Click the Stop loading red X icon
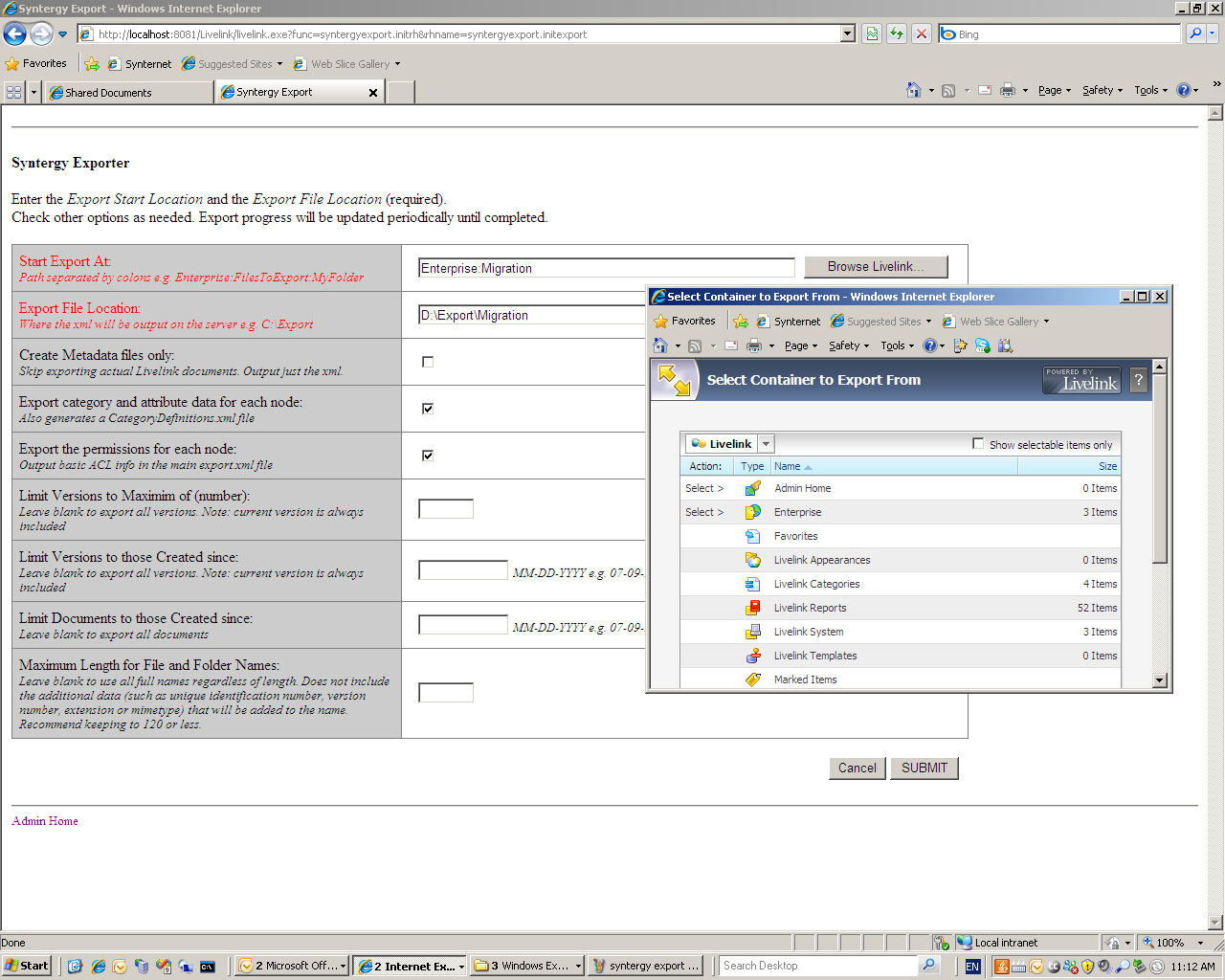This screenshot has width=1225, height=980. pos(922,33)
